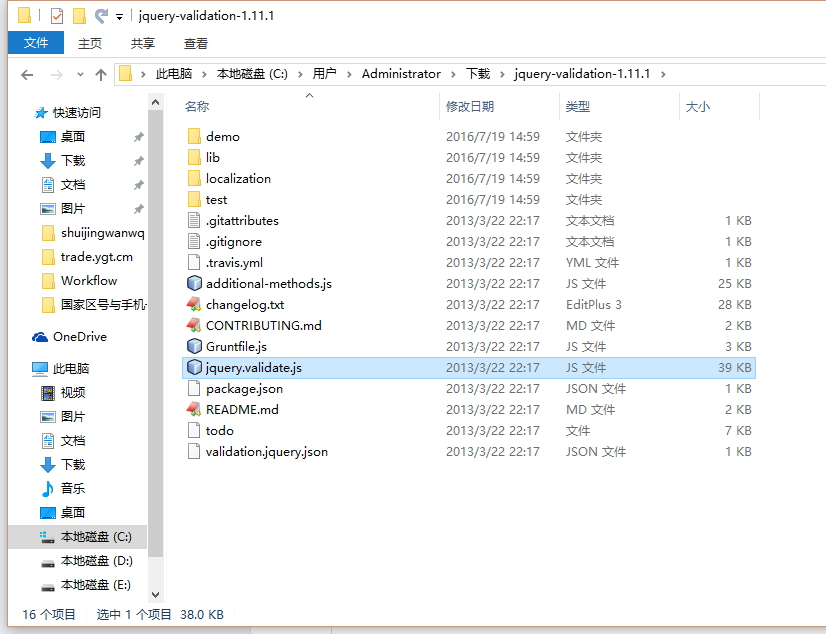Sort by 大小 column header
Screen dimensions: 826x634
click(x=697, y=106)
